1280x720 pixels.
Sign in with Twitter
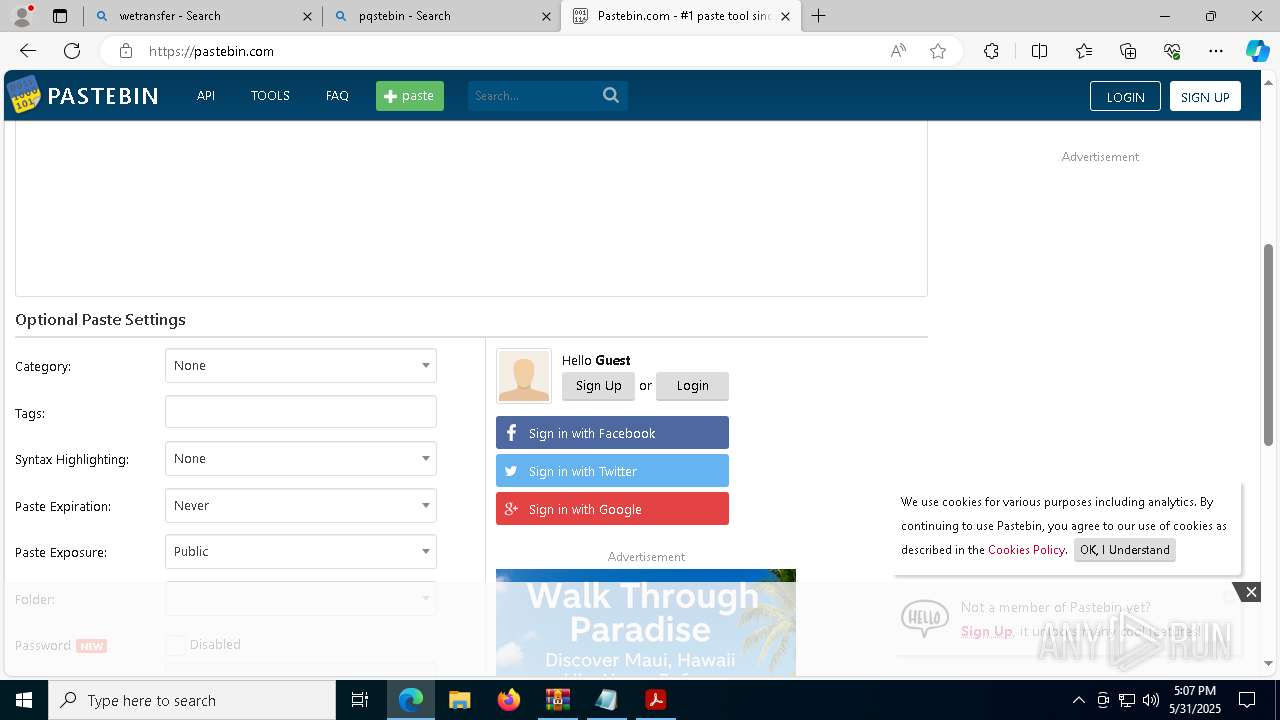[612, 471]
